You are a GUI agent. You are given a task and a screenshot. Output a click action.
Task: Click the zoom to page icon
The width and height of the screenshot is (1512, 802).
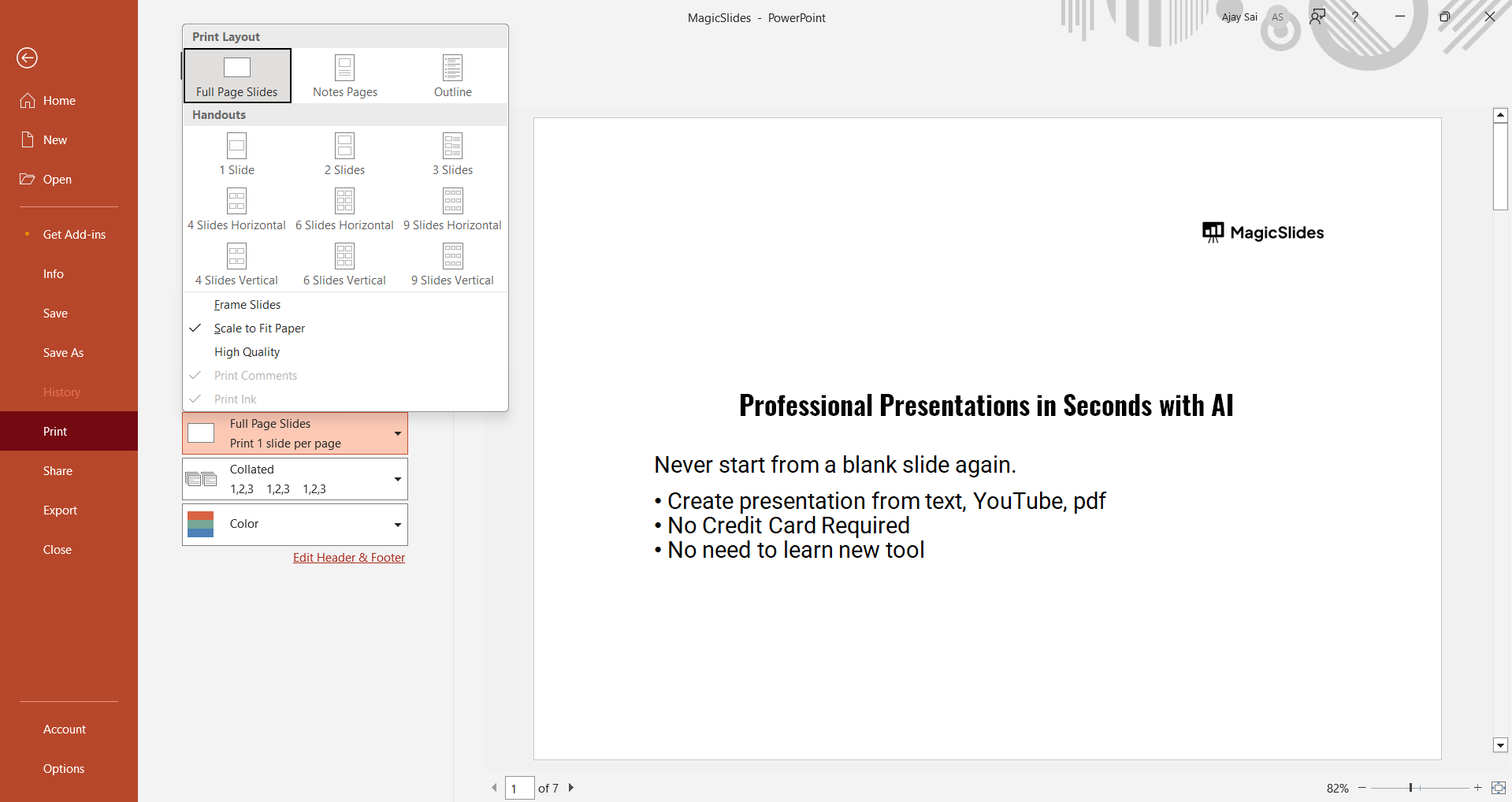pyautogui.click(x=1498, y=788)
